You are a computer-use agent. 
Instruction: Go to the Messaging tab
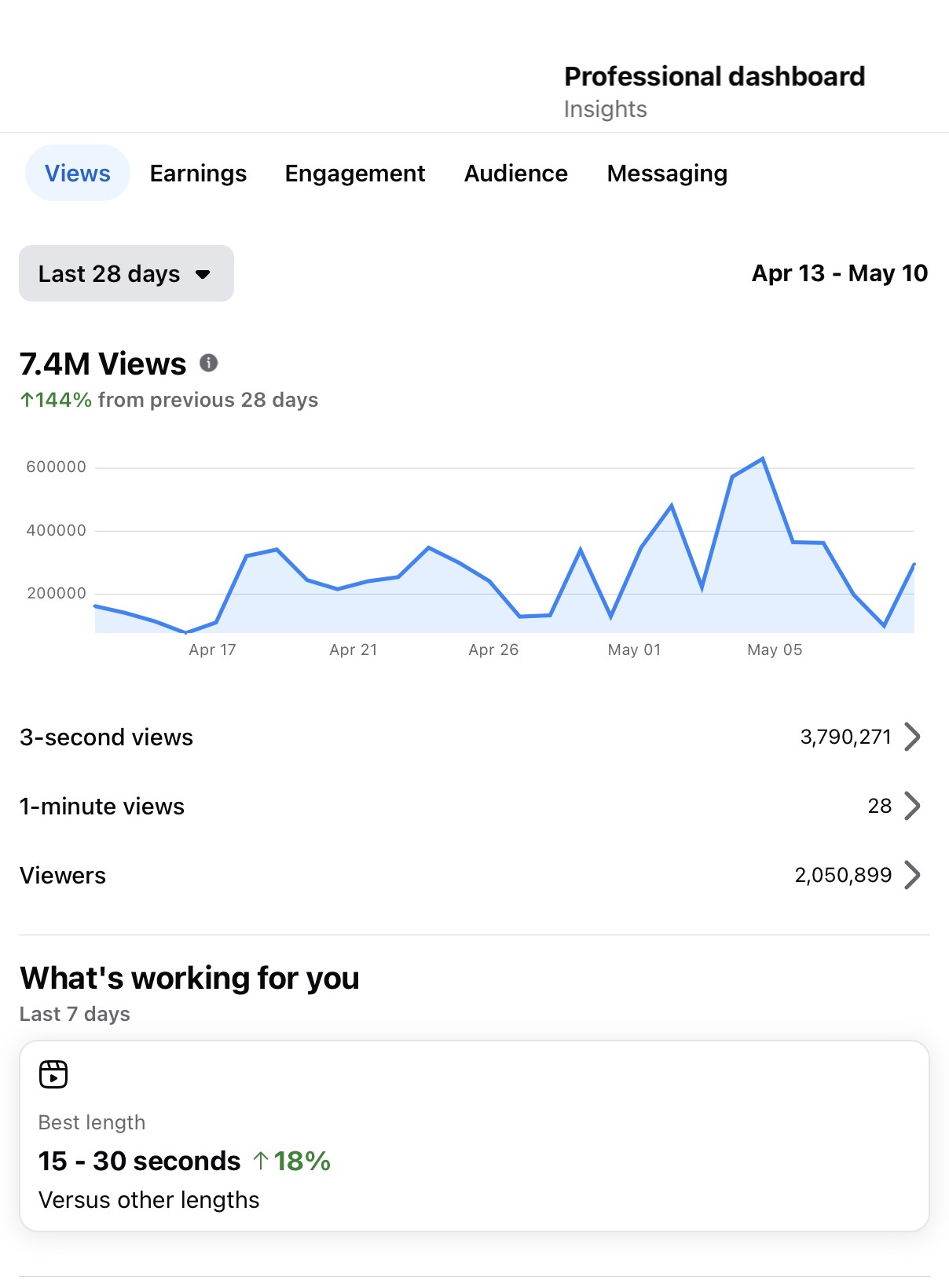coord(667,173)
